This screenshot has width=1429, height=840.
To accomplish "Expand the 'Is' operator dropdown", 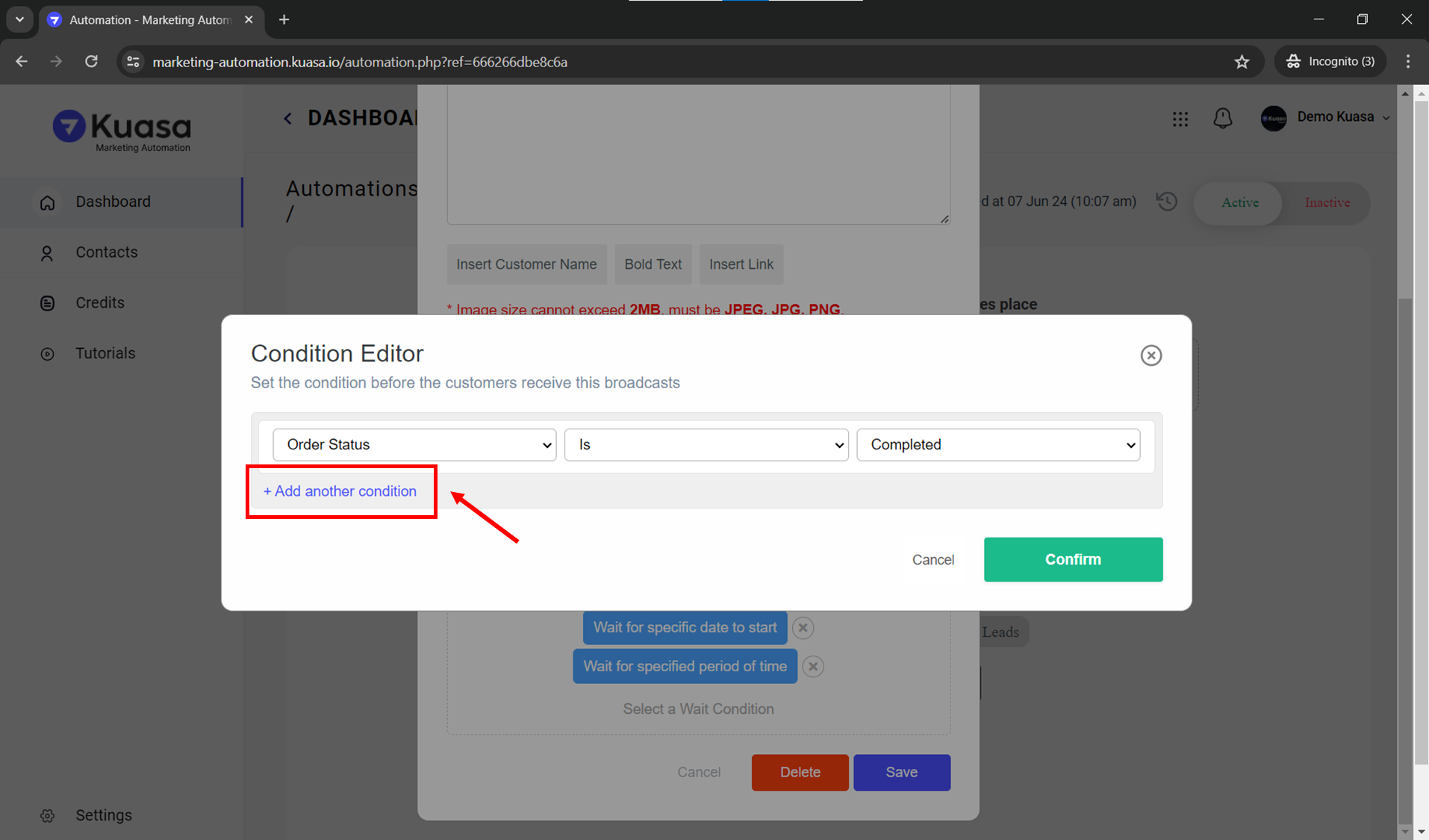I will tap(706, 445).
